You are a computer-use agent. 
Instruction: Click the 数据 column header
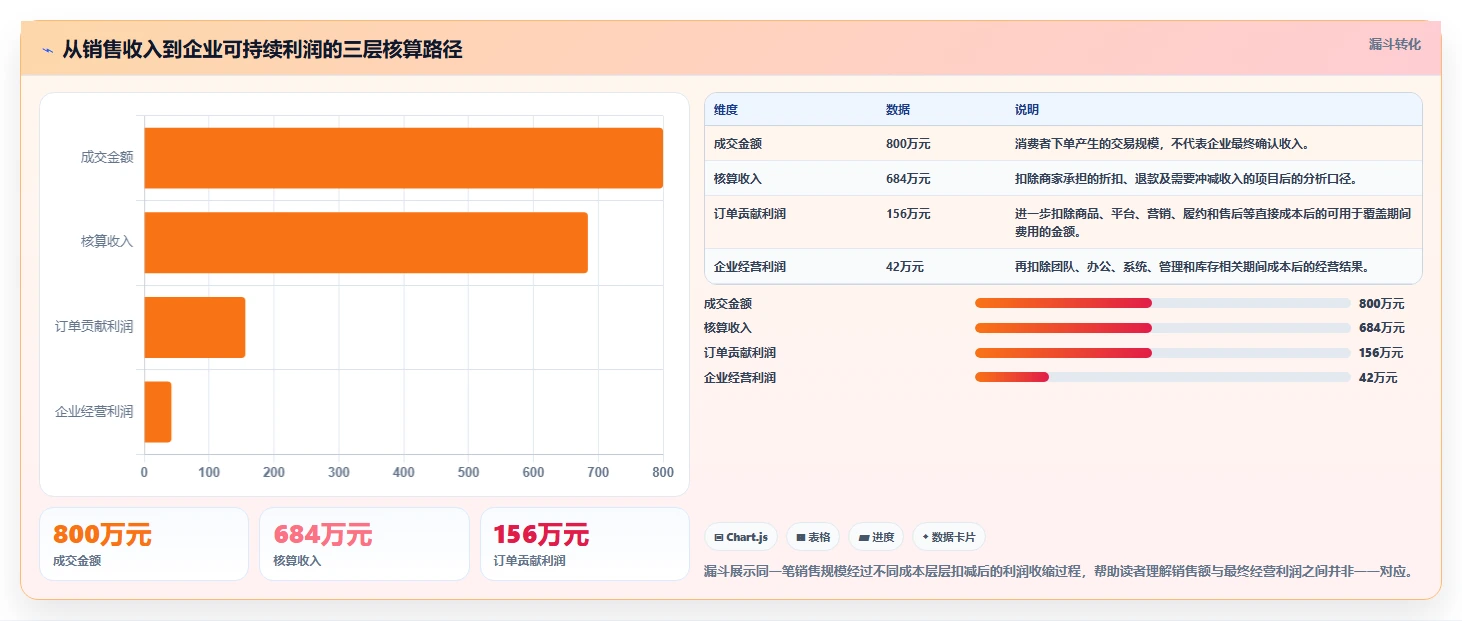tap(898, 110)
